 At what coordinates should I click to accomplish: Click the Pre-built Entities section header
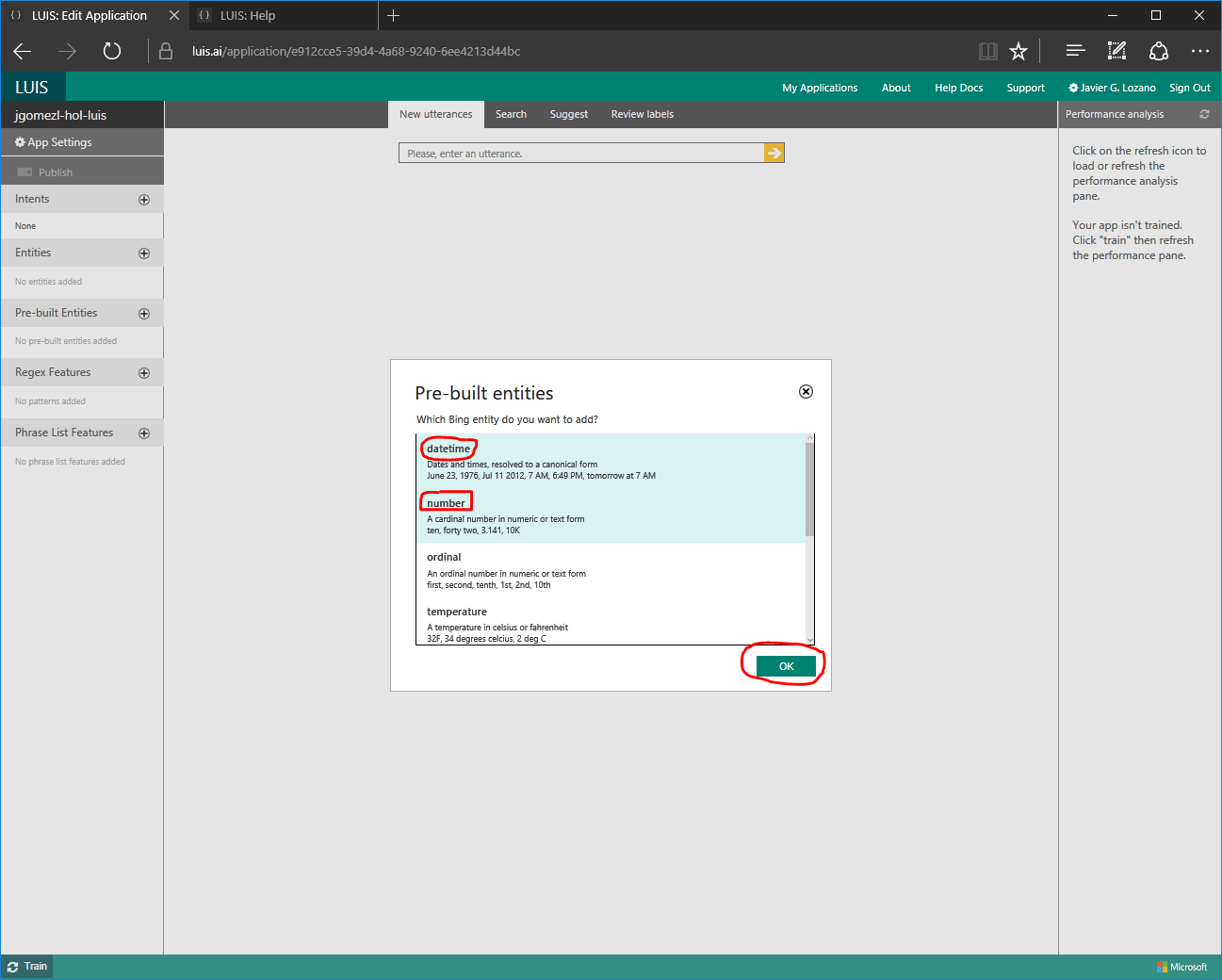(x=82, y=313)
